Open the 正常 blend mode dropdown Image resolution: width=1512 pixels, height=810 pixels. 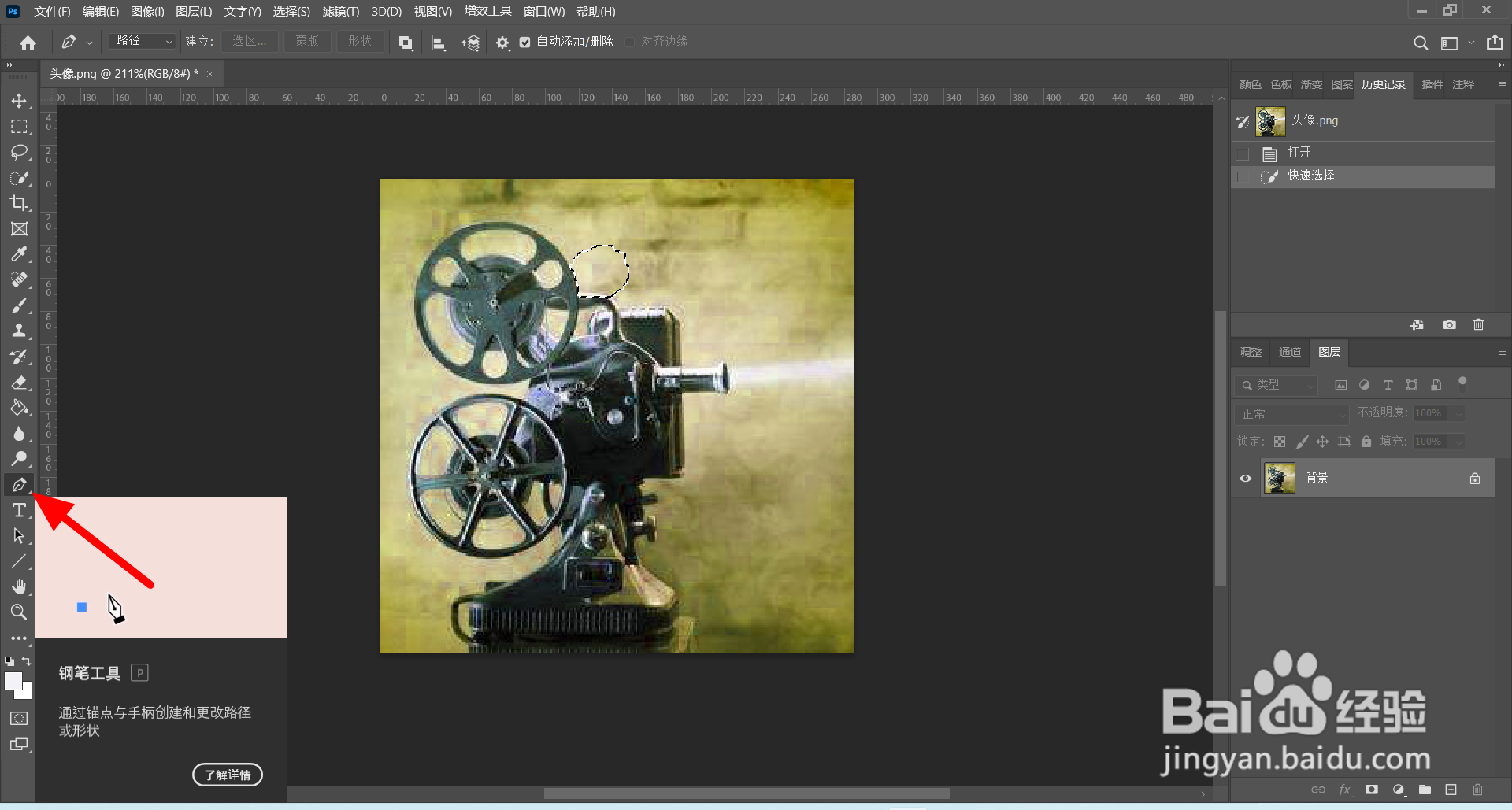coord(1292,413)
